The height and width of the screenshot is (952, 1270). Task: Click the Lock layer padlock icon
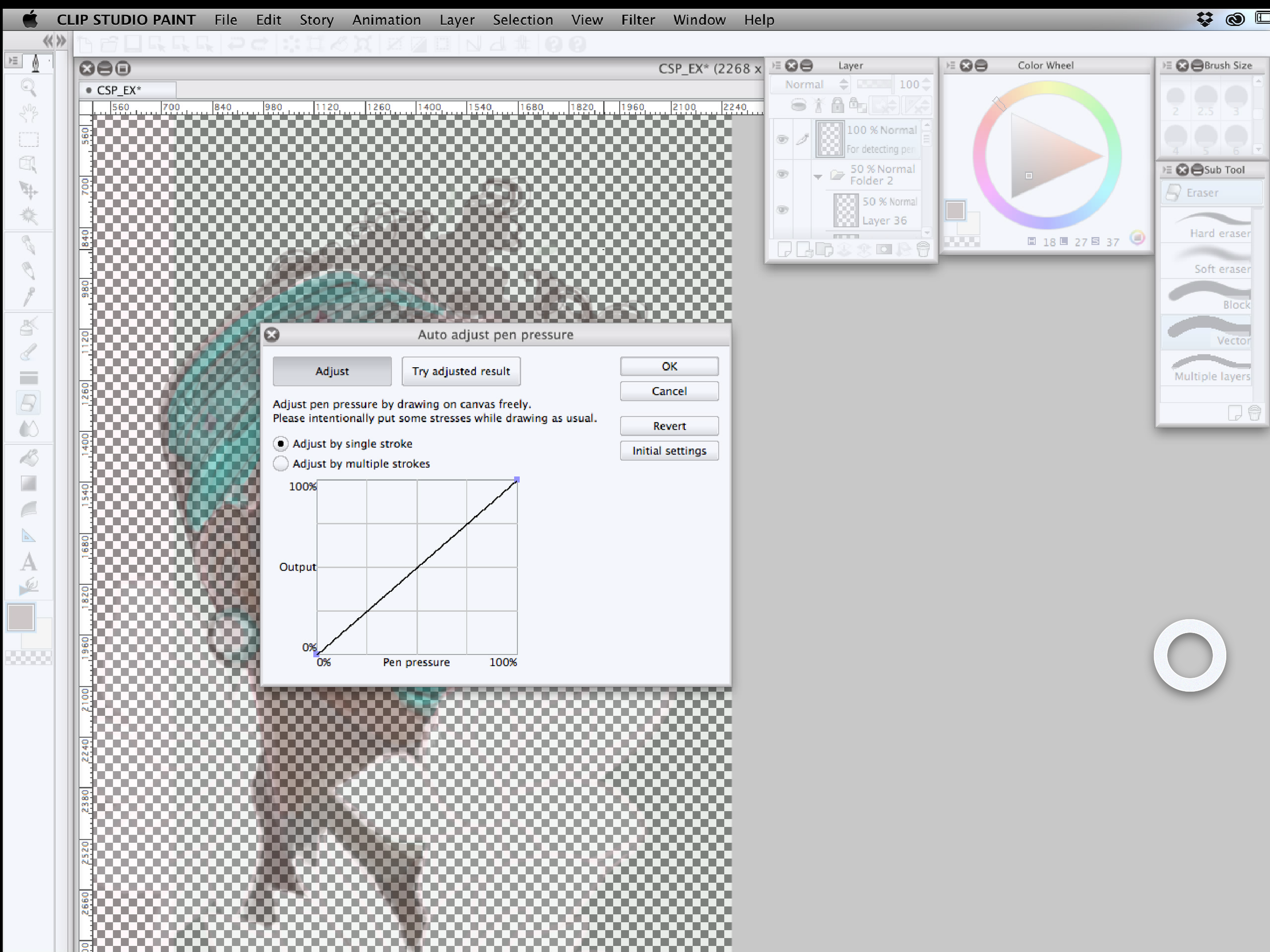coord(838,105)
